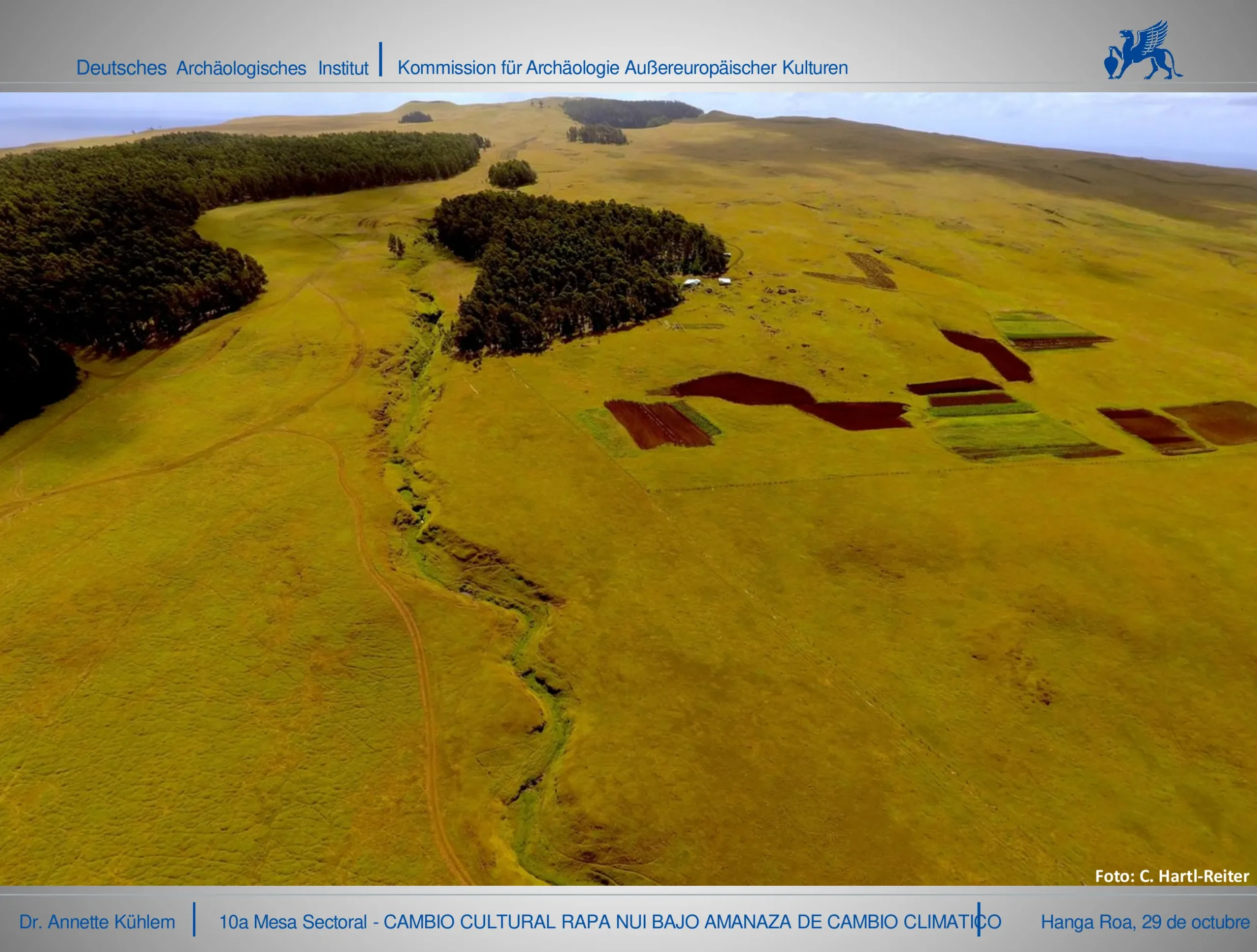Click the blue vertical divider in header

click(x=380, y=59)
